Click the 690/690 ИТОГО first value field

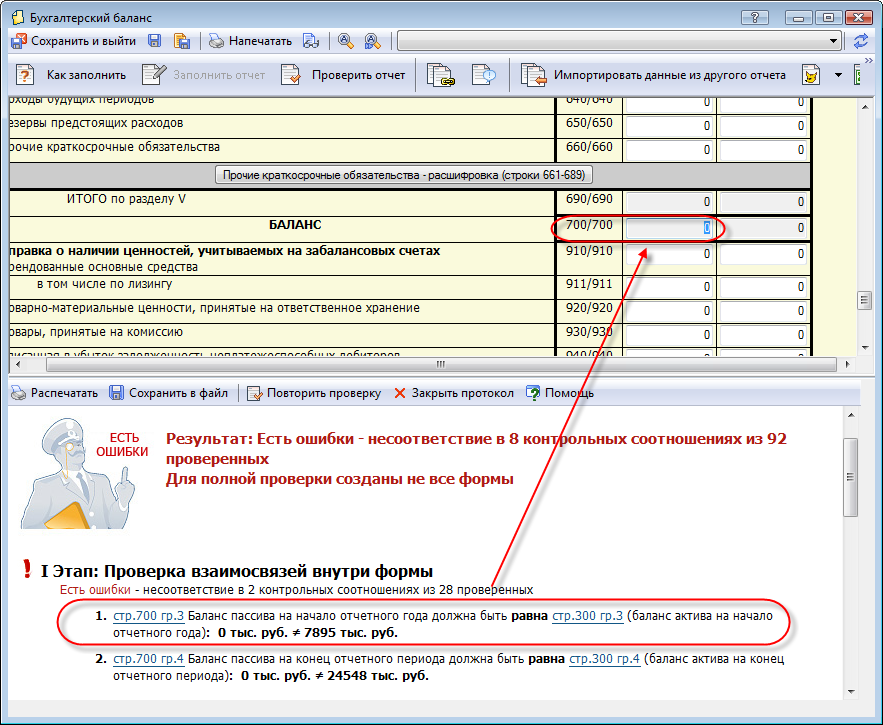[x=669, y=202]
